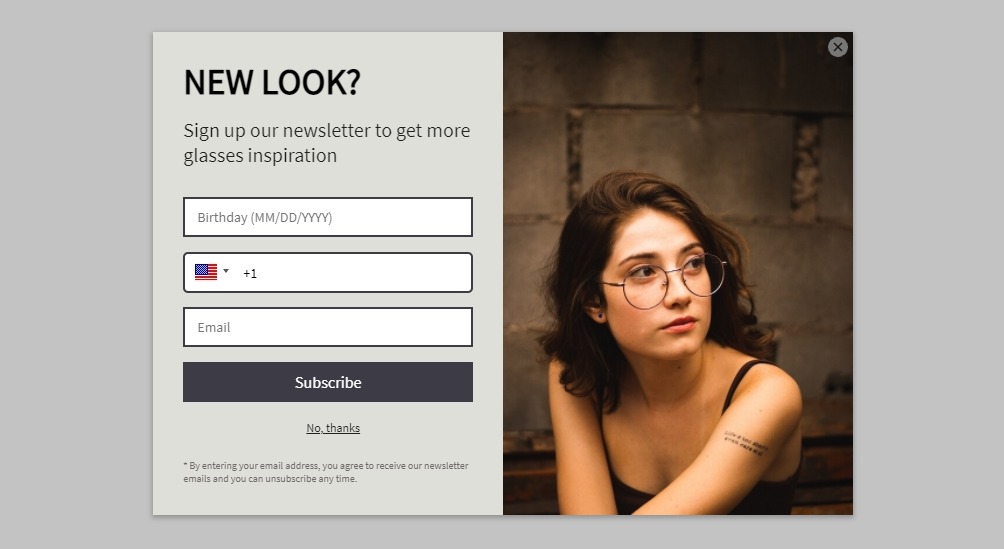Click the Subscribe button
This screenshot has height=549, width=1004.
coord(328,382)
